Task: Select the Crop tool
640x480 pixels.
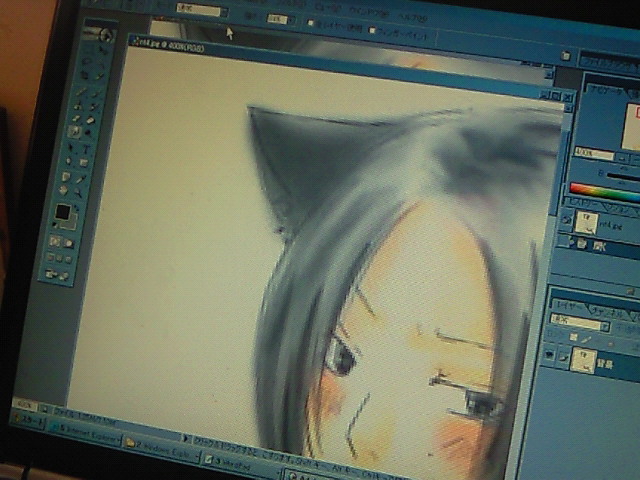Action: [x=85, y=76]
